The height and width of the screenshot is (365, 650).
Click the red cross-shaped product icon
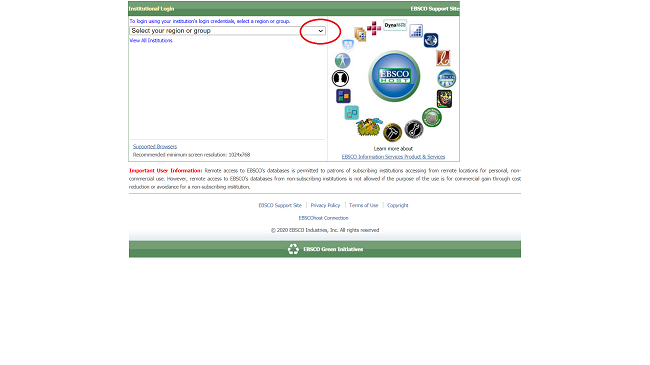(374, 28)
